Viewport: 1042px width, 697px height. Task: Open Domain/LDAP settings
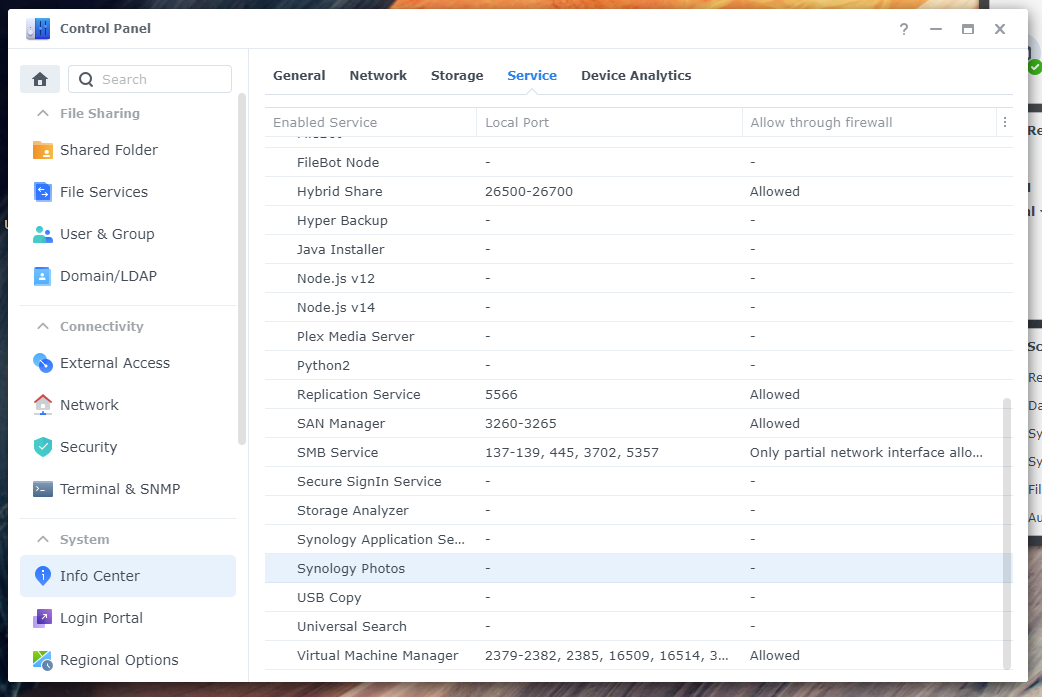point(128,276)
